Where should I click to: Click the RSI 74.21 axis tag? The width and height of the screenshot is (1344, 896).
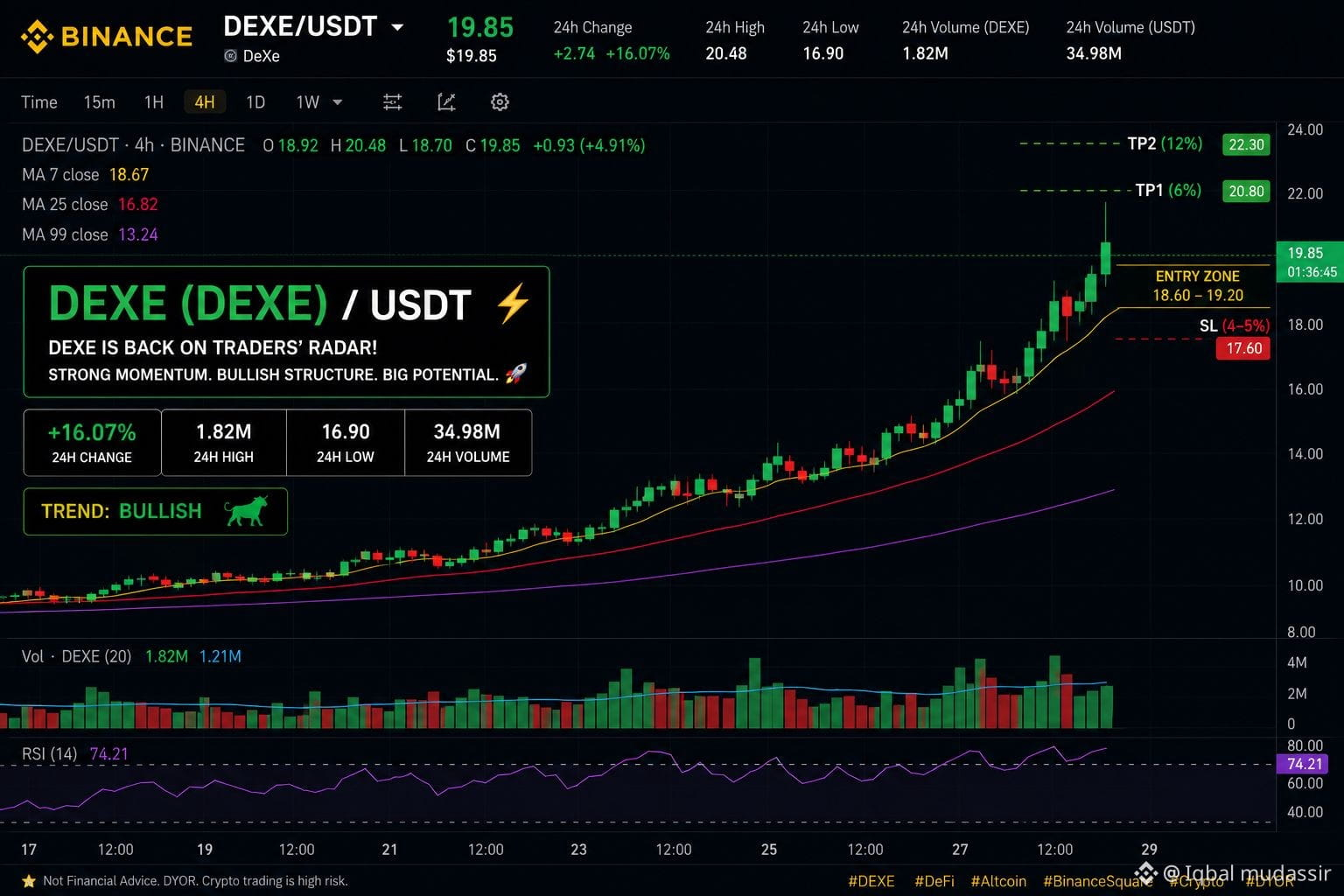tap(1304, 764)
